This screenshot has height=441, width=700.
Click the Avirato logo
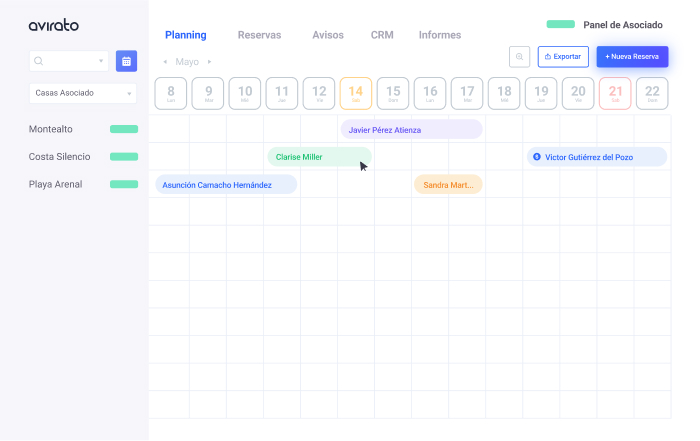coord(53,26)
